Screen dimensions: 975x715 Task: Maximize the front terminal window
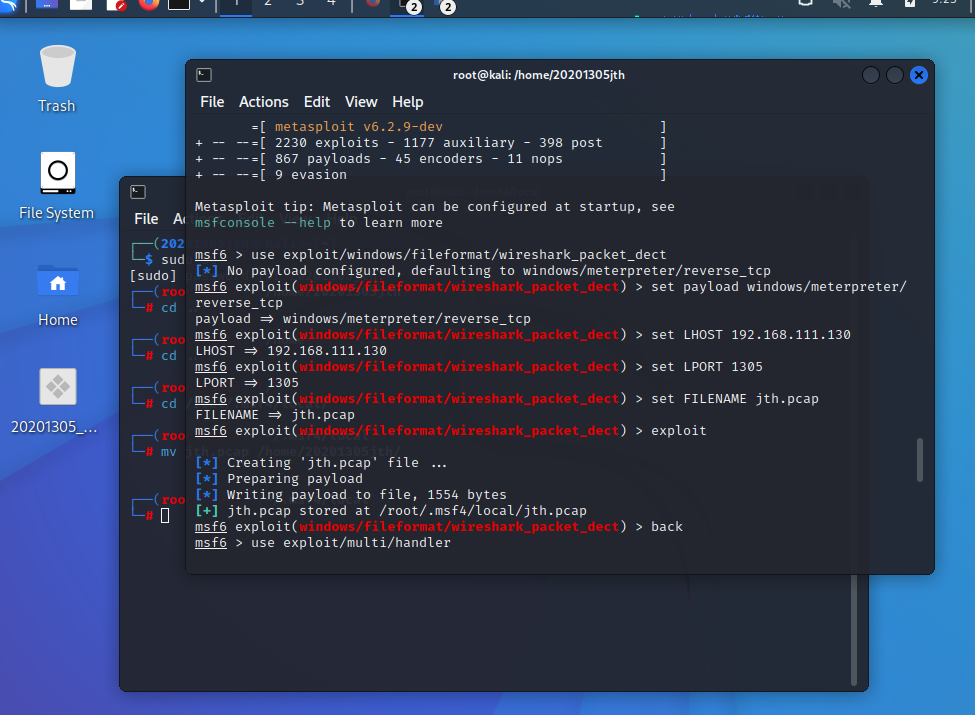click(894, 75)
